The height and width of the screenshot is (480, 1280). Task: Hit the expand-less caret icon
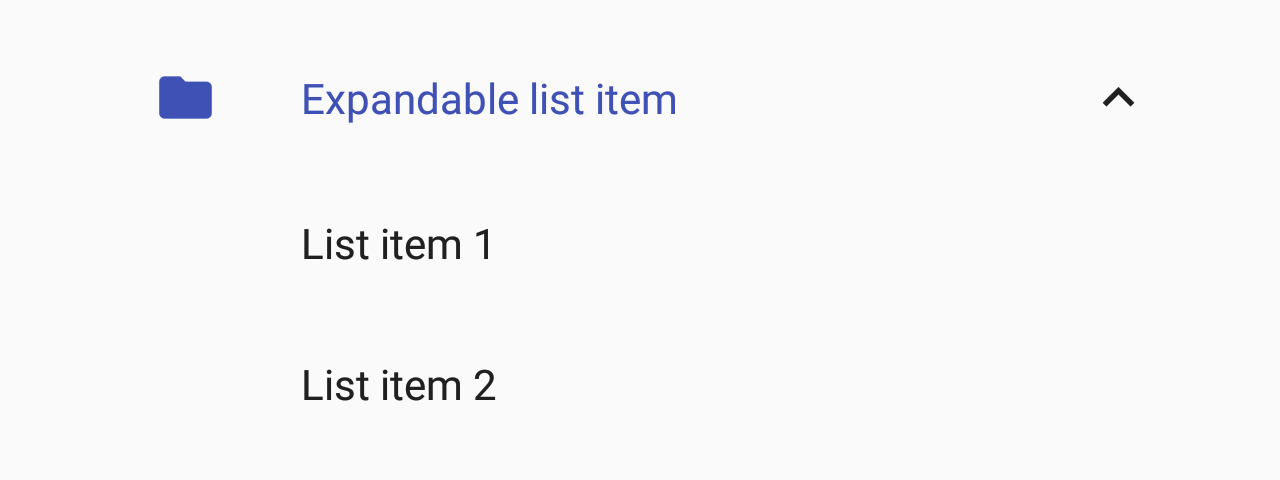tap(1118, 98)
